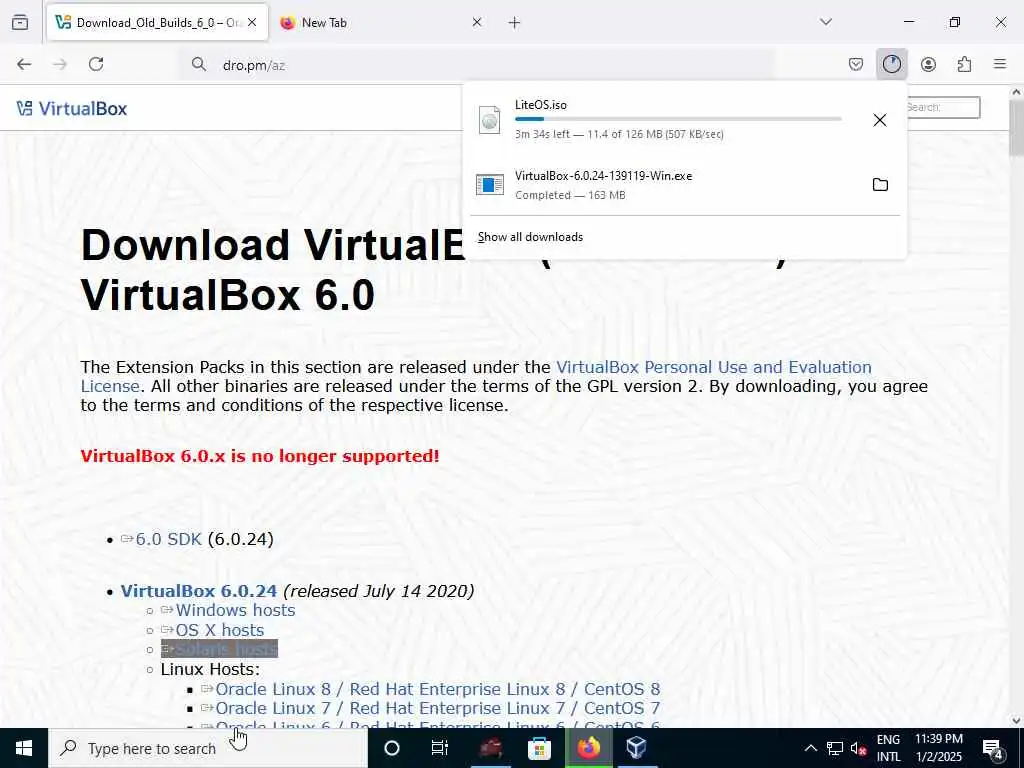Open Microsoft Store from taskbar
The image size is (1024, 768).
[x=539, y=748]
